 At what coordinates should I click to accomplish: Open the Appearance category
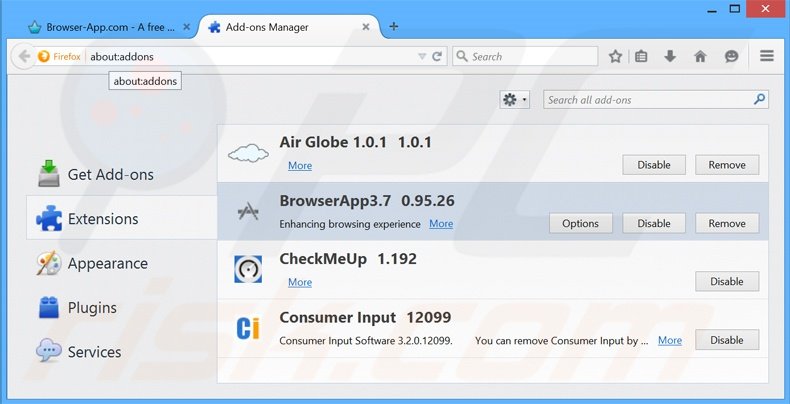(x=121, y=263)
